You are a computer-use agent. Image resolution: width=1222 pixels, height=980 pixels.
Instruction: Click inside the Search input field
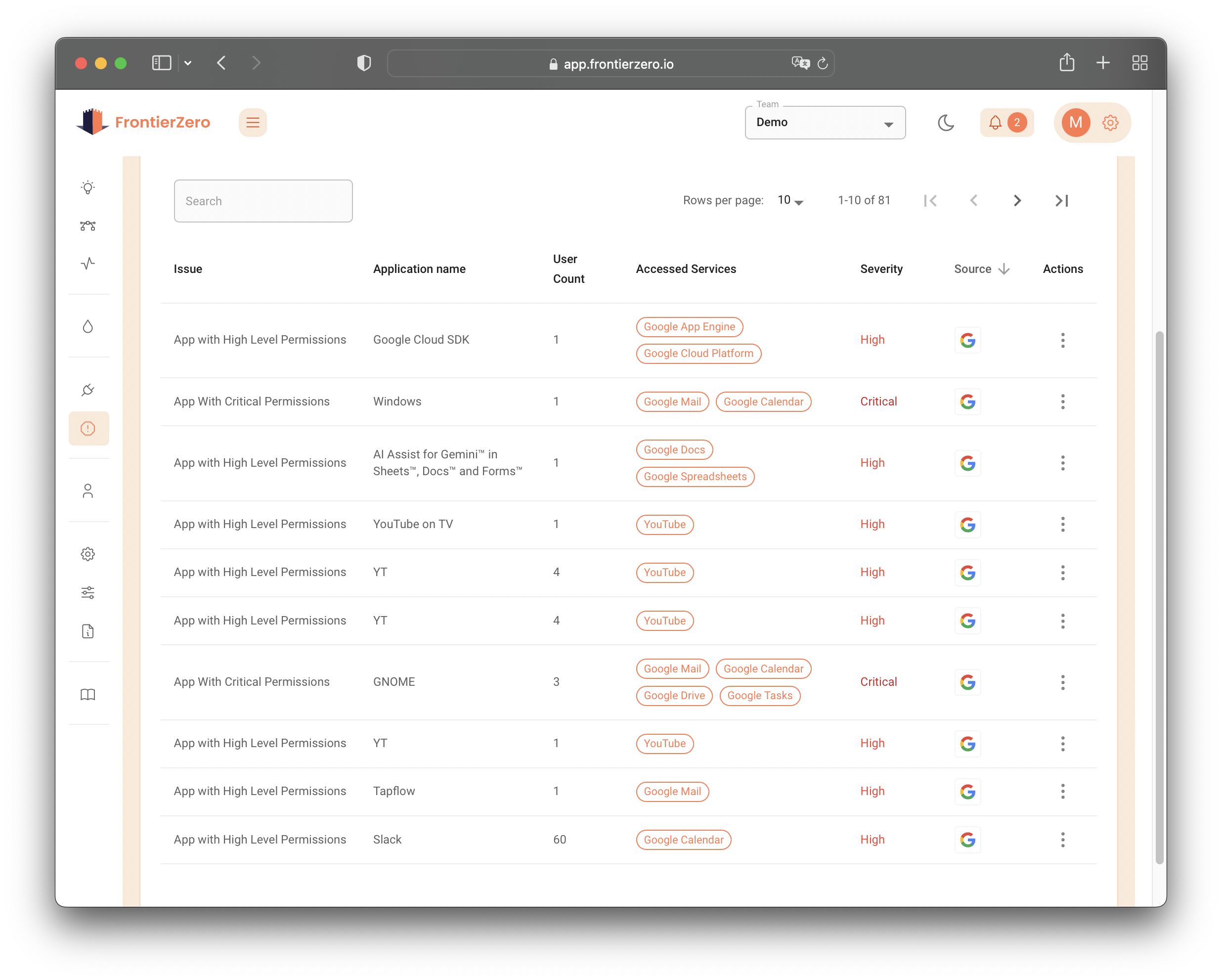click(263, 200)
